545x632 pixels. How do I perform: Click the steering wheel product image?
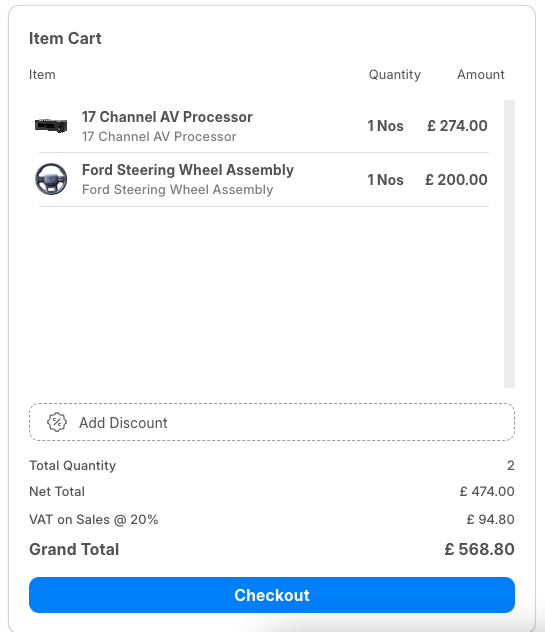(x=51, y=179)
